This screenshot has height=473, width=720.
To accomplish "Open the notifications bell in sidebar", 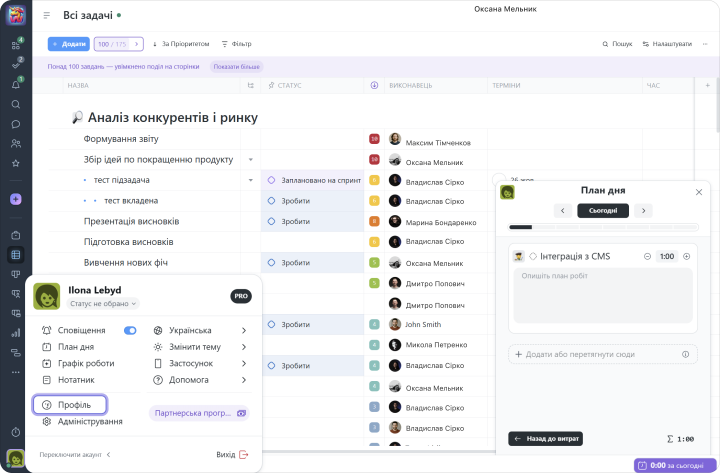I will click(x=15, y=85).
